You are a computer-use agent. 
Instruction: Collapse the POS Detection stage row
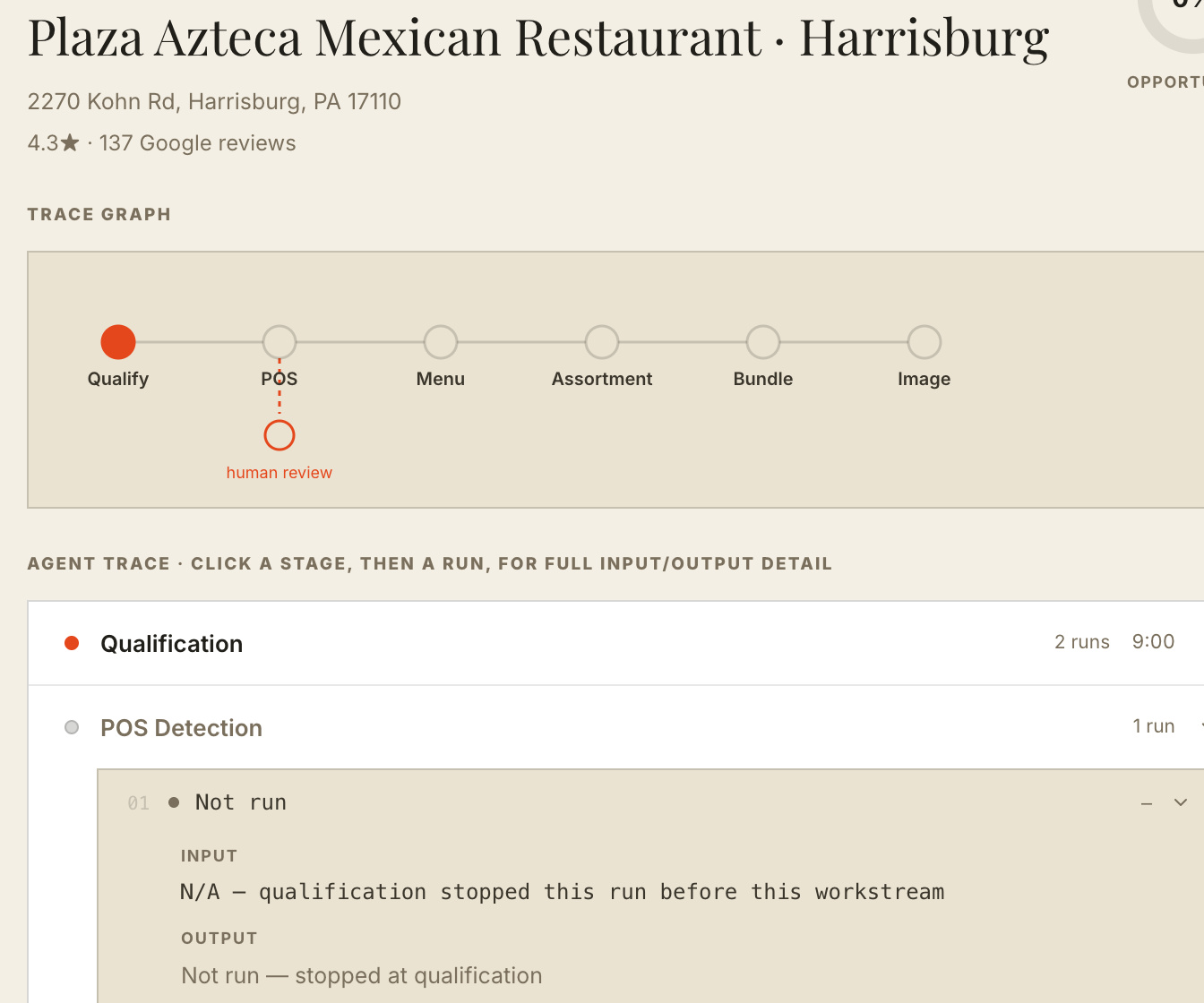(616, 727)
